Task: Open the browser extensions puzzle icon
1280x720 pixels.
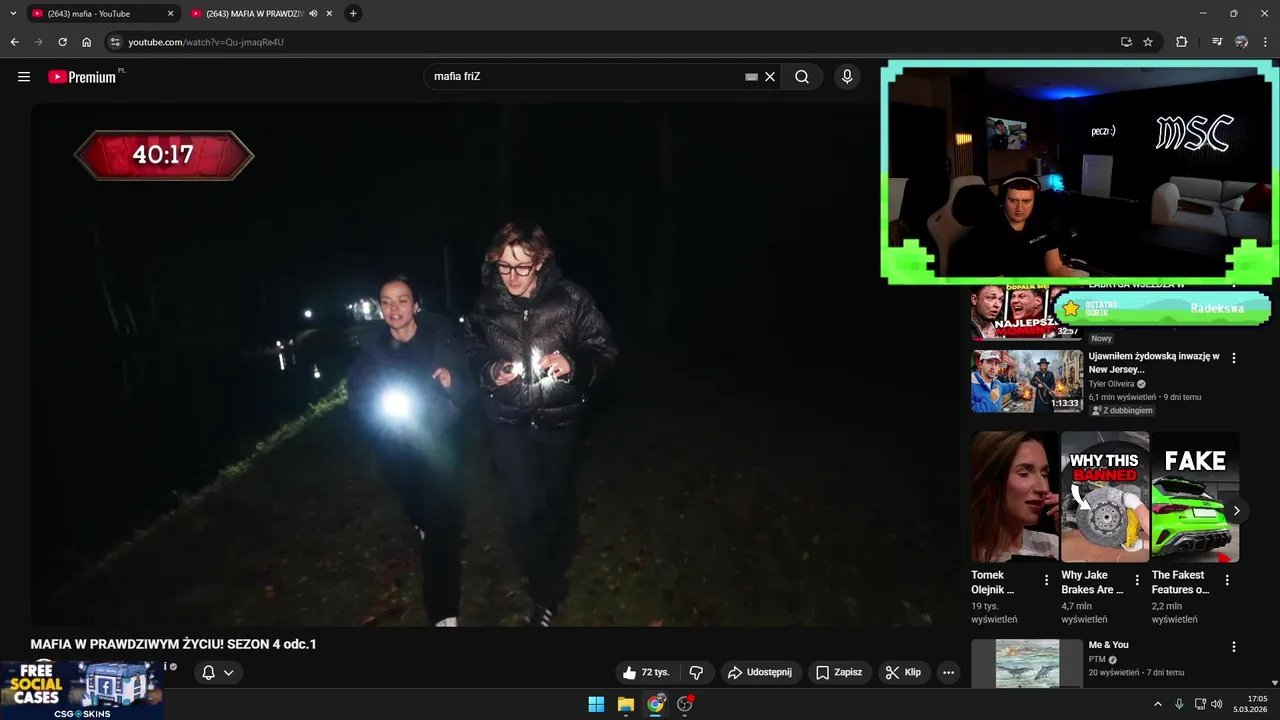Action: (x=1181, y=42)
